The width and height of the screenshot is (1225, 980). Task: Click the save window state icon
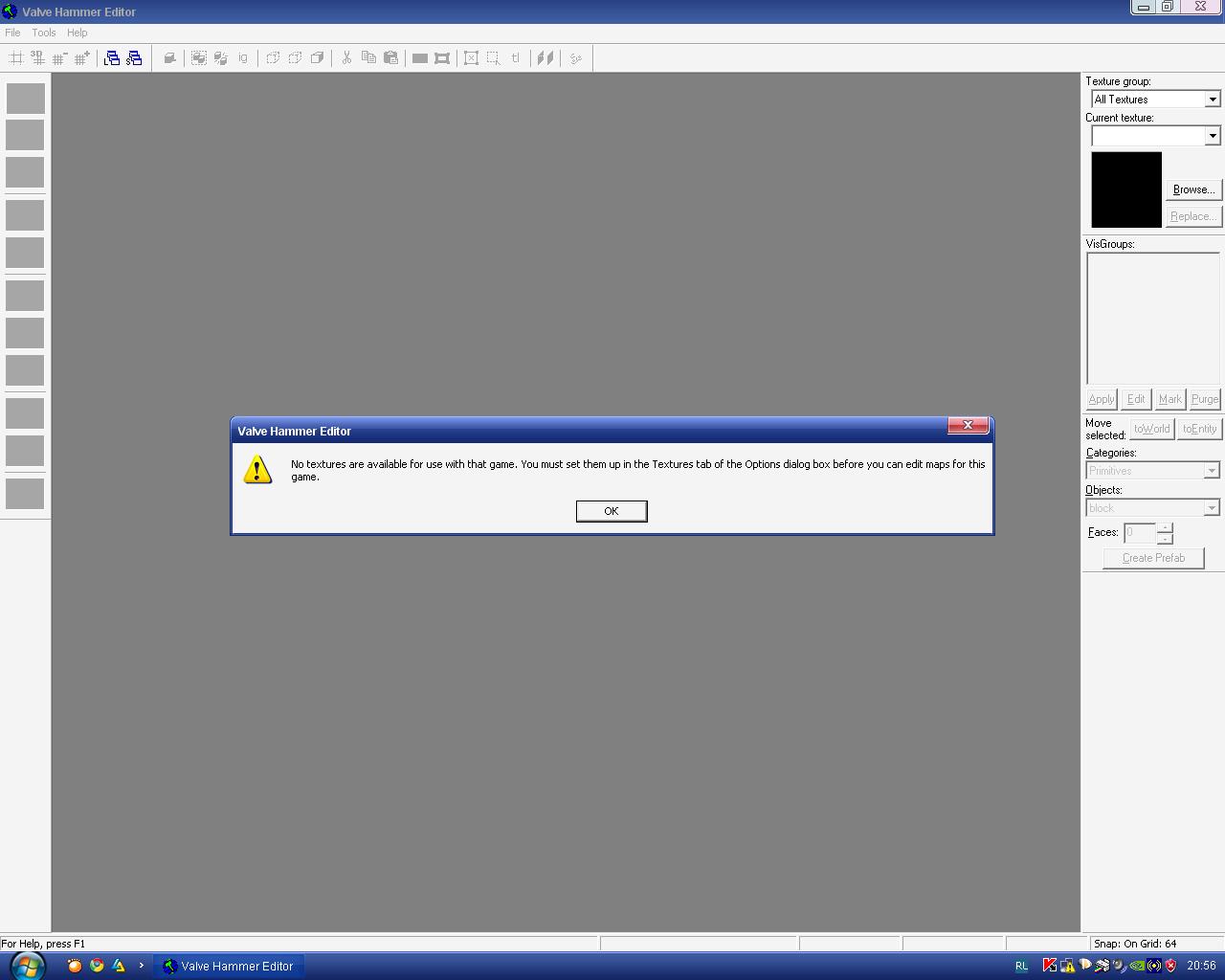click(x=134, y=58)
